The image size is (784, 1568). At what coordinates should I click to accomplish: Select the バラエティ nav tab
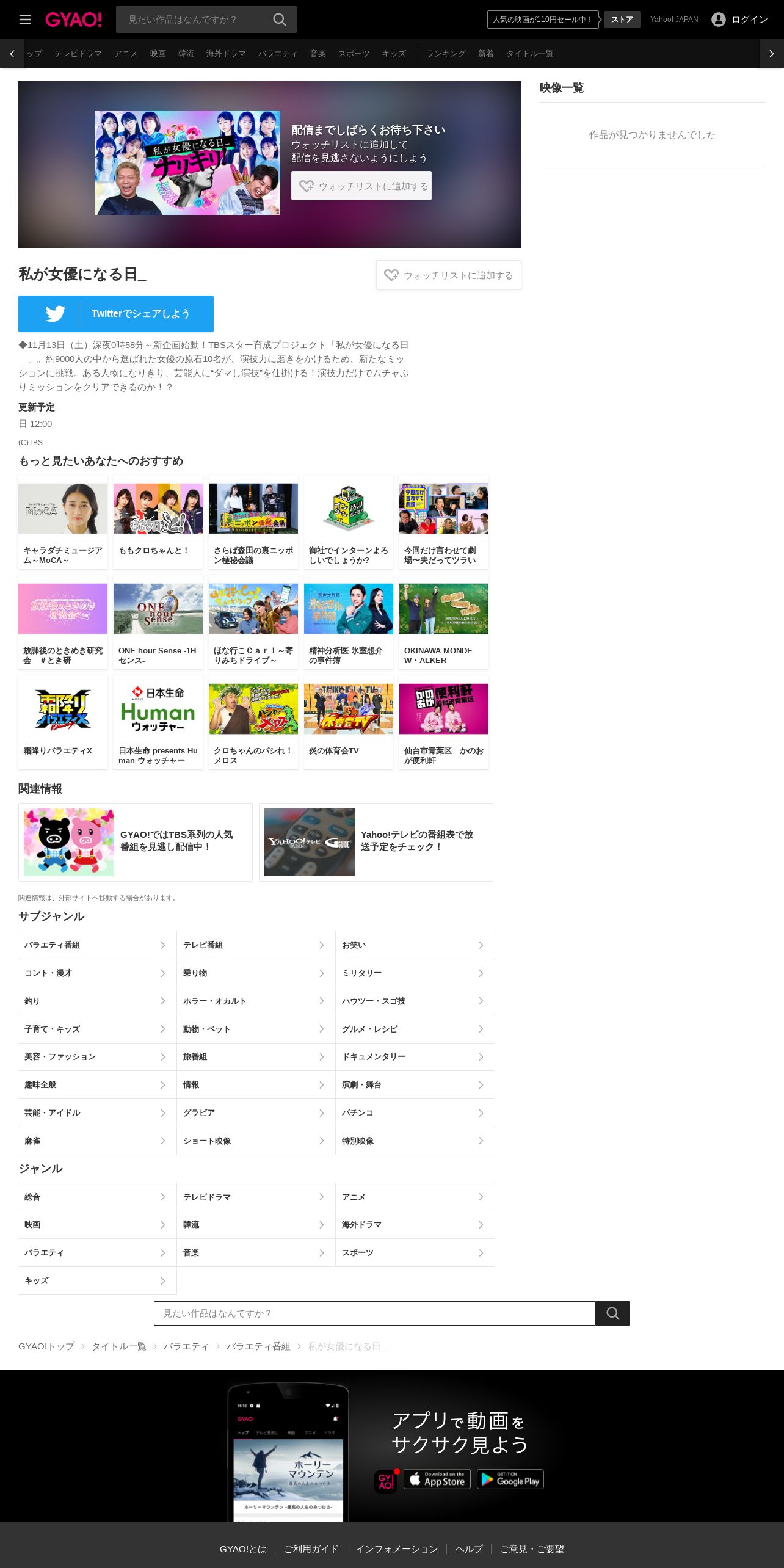(278, 54)
